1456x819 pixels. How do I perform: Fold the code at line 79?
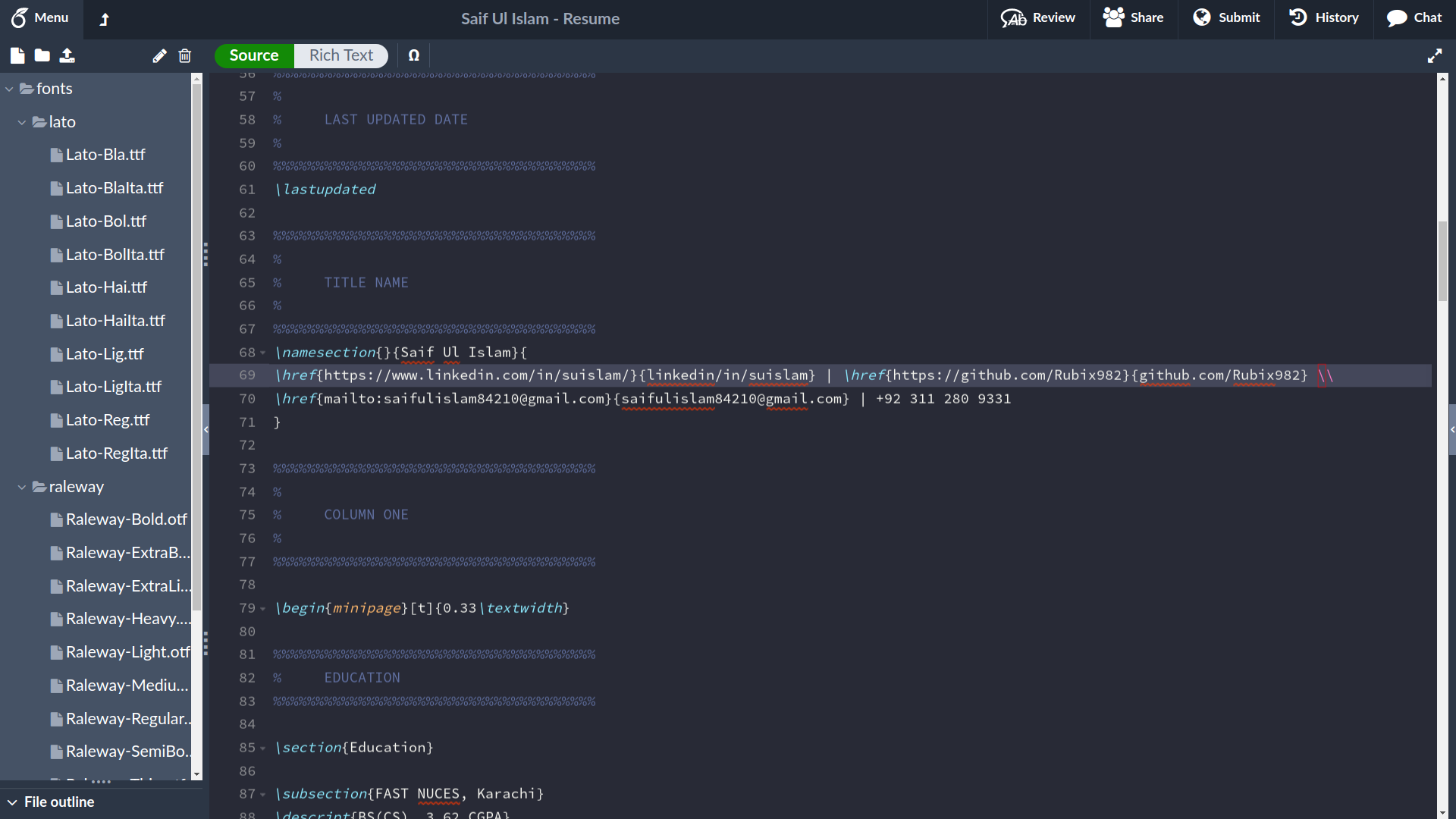tap(263, 608)
